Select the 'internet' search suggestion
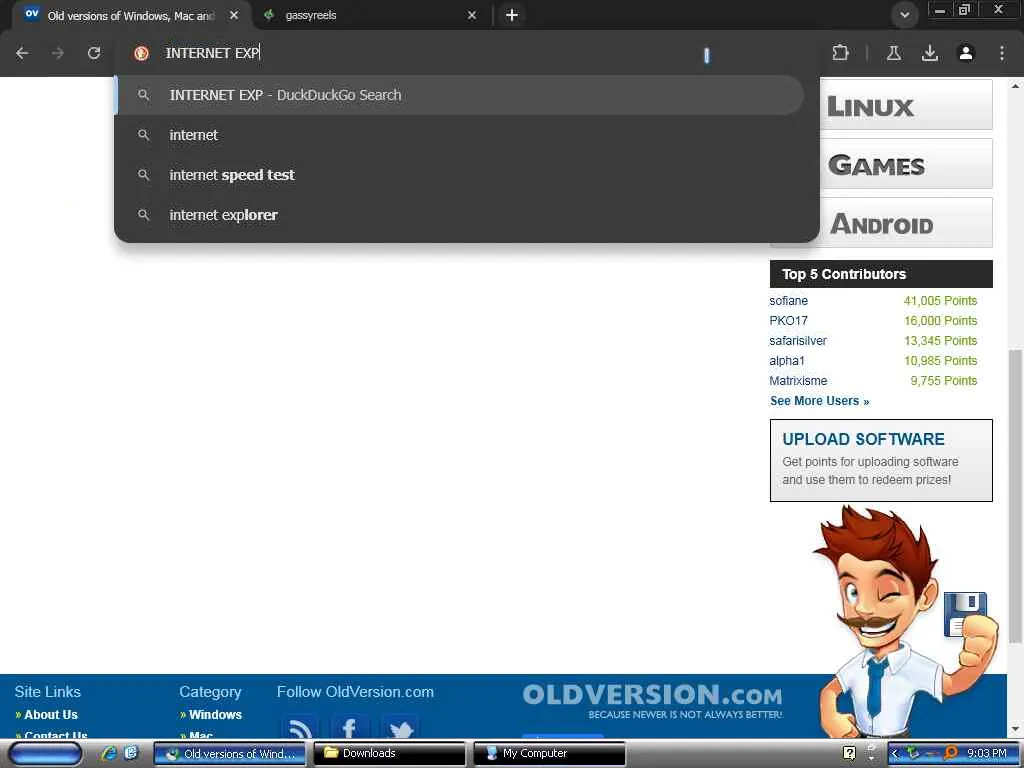 click(x=460, y=135)
